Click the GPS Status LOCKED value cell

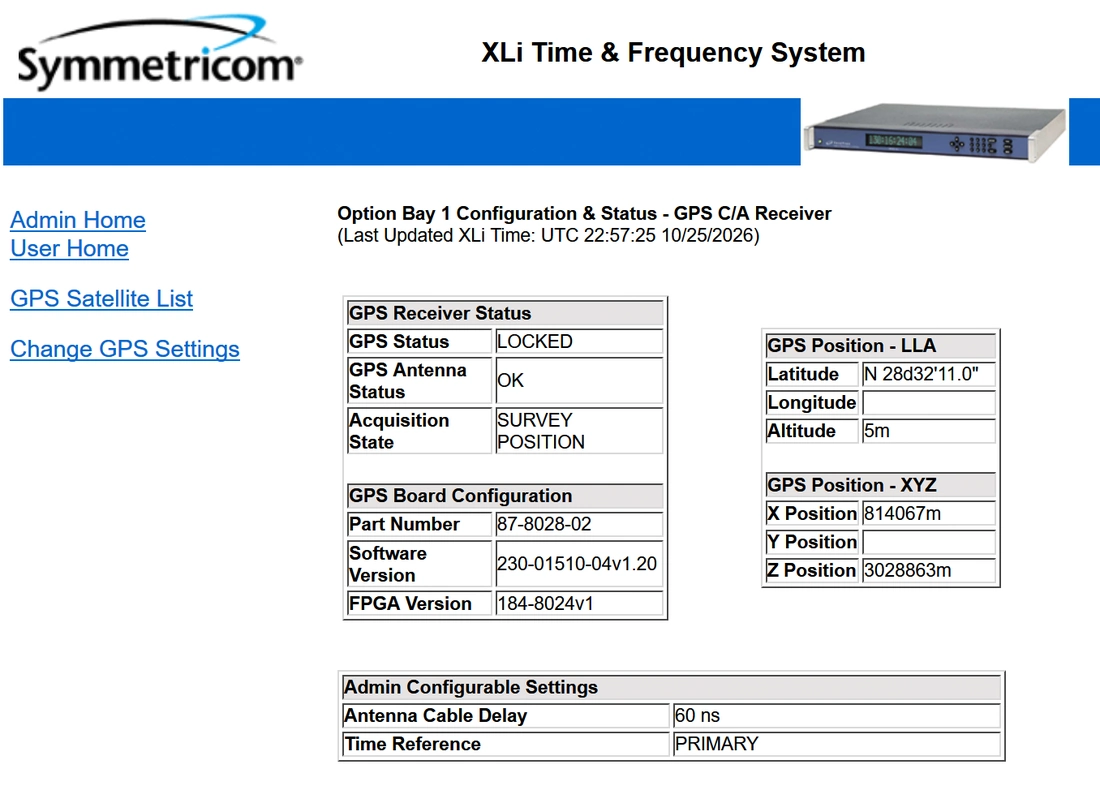pos(579,341)
